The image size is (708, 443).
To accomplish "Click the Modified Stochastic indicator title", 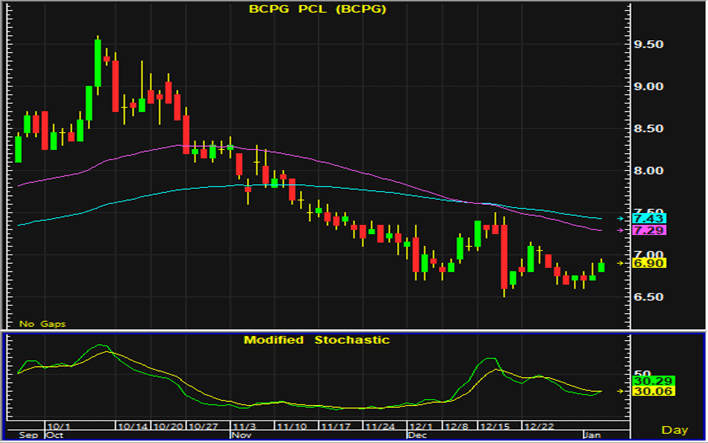I will pyautogui.click(x=317, y=340).
